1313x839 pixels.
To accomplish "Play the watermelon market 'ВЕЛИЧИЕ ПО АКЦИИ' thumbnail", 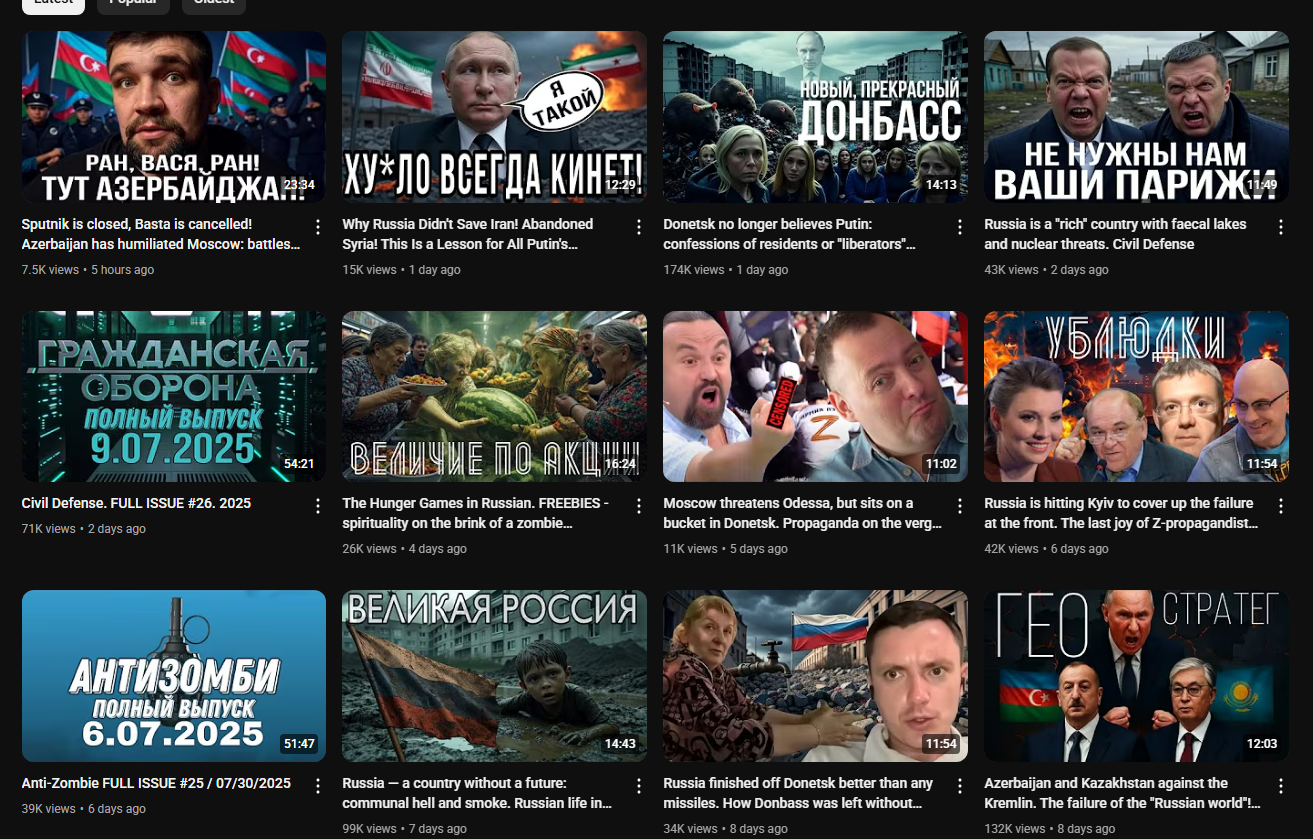I will [494, 396].
